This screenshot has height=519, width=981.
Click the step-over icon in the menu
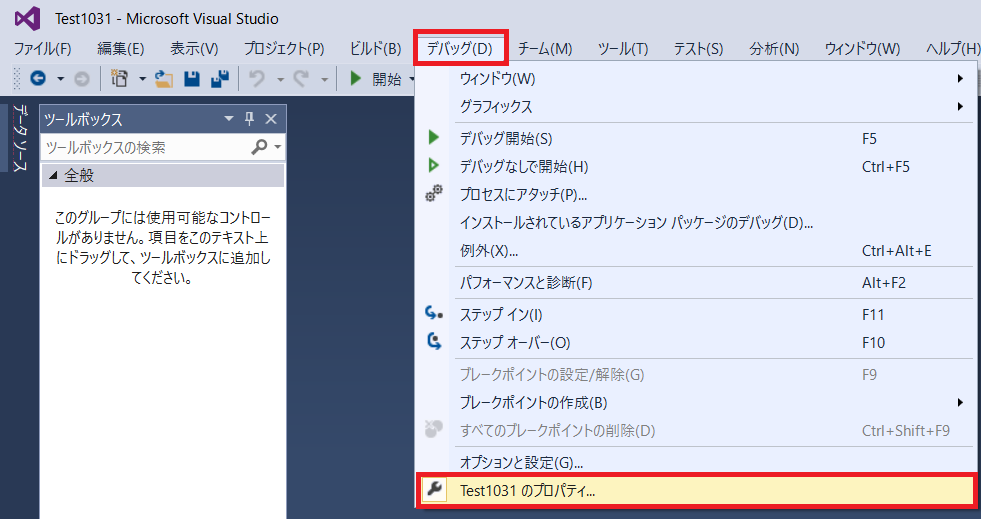click(x=434, y=341)
